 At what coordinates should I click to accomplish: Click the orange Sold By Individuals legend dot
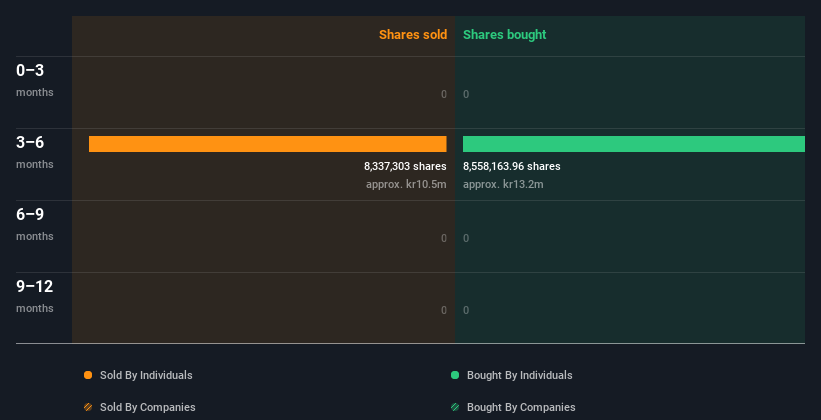tap(88, 375)
